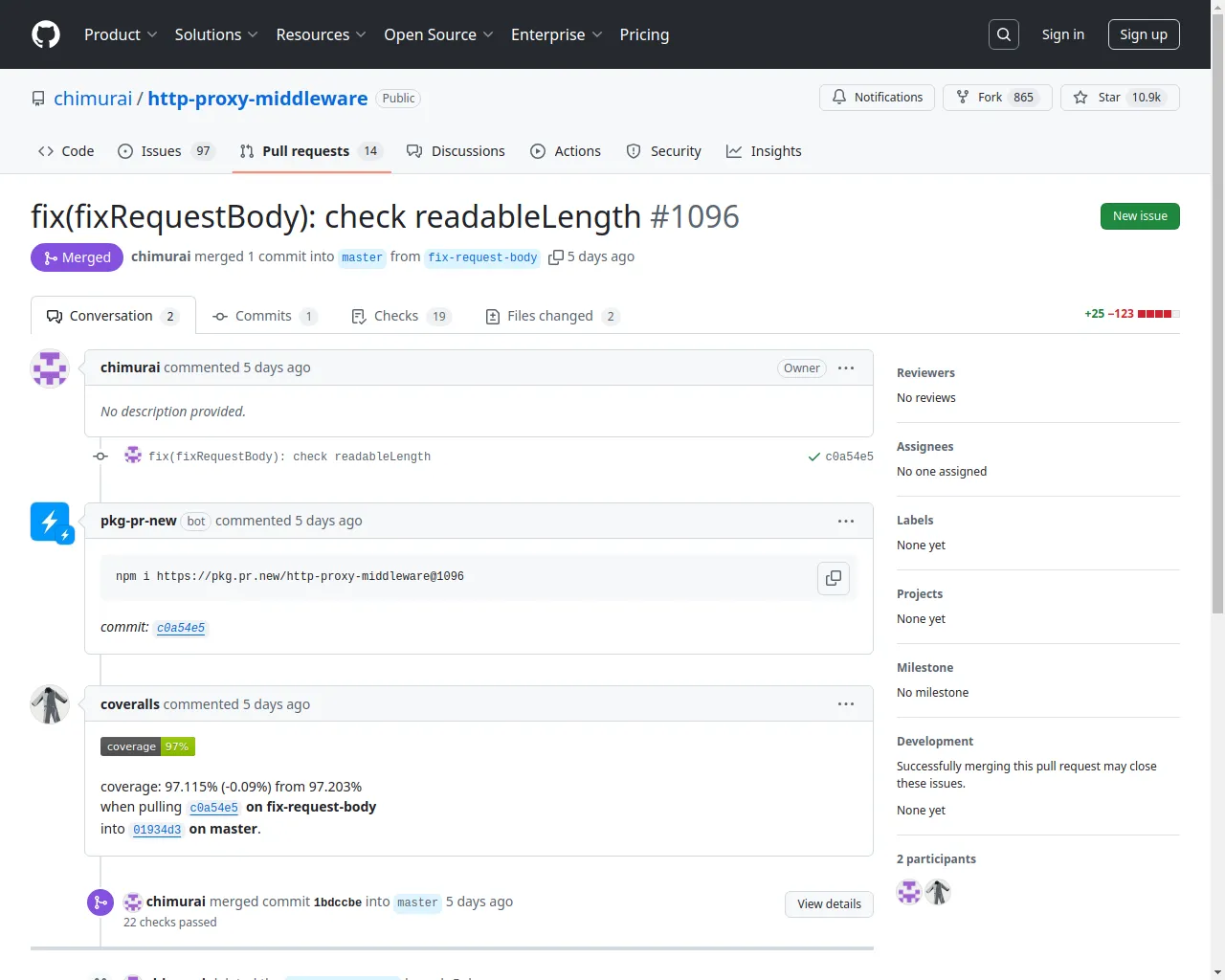Open commit c0a54e5 in coveralls comment

pos(213,808)
